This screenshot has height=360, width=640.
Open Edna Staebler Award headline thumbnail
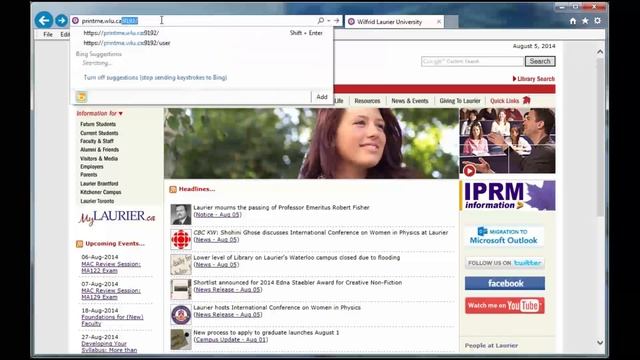point(181,289)
